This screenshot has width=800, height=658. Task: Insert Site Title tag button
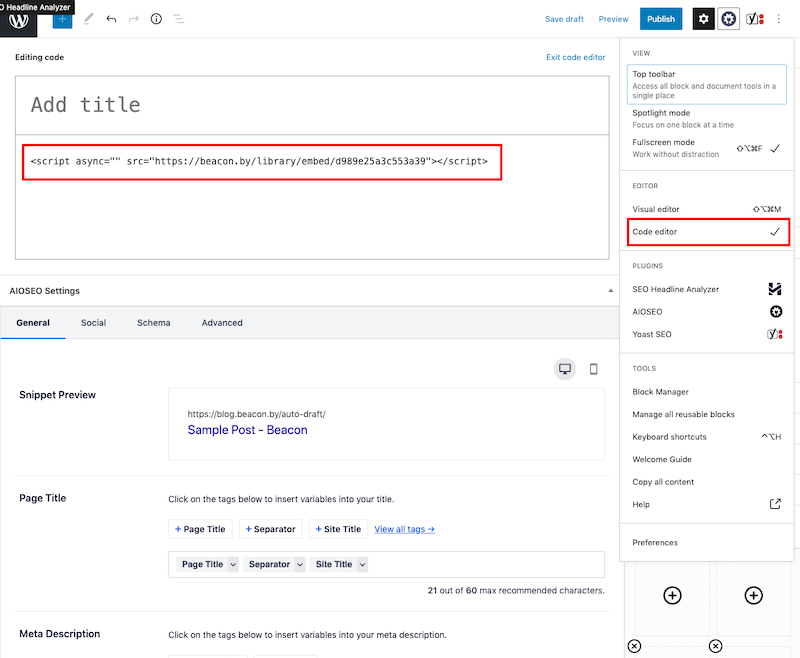tap(338, 529)
